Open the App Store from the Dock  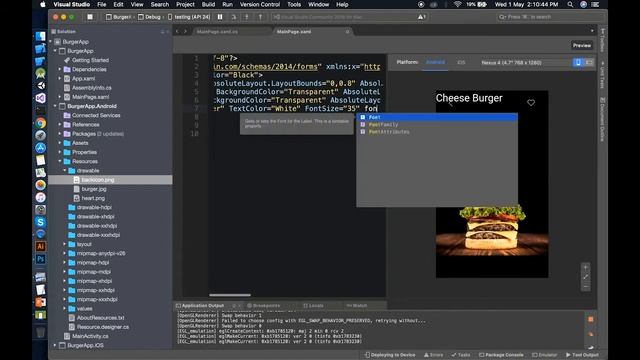40,148
